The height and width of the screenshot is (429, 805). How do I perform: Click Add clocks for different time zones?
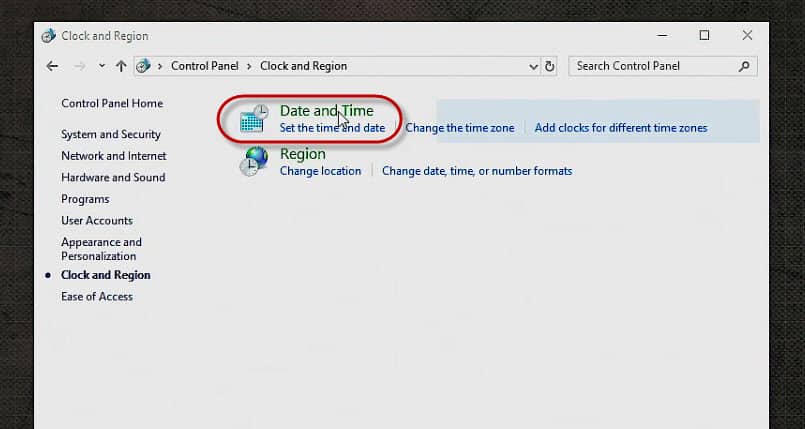pos(621,128)
